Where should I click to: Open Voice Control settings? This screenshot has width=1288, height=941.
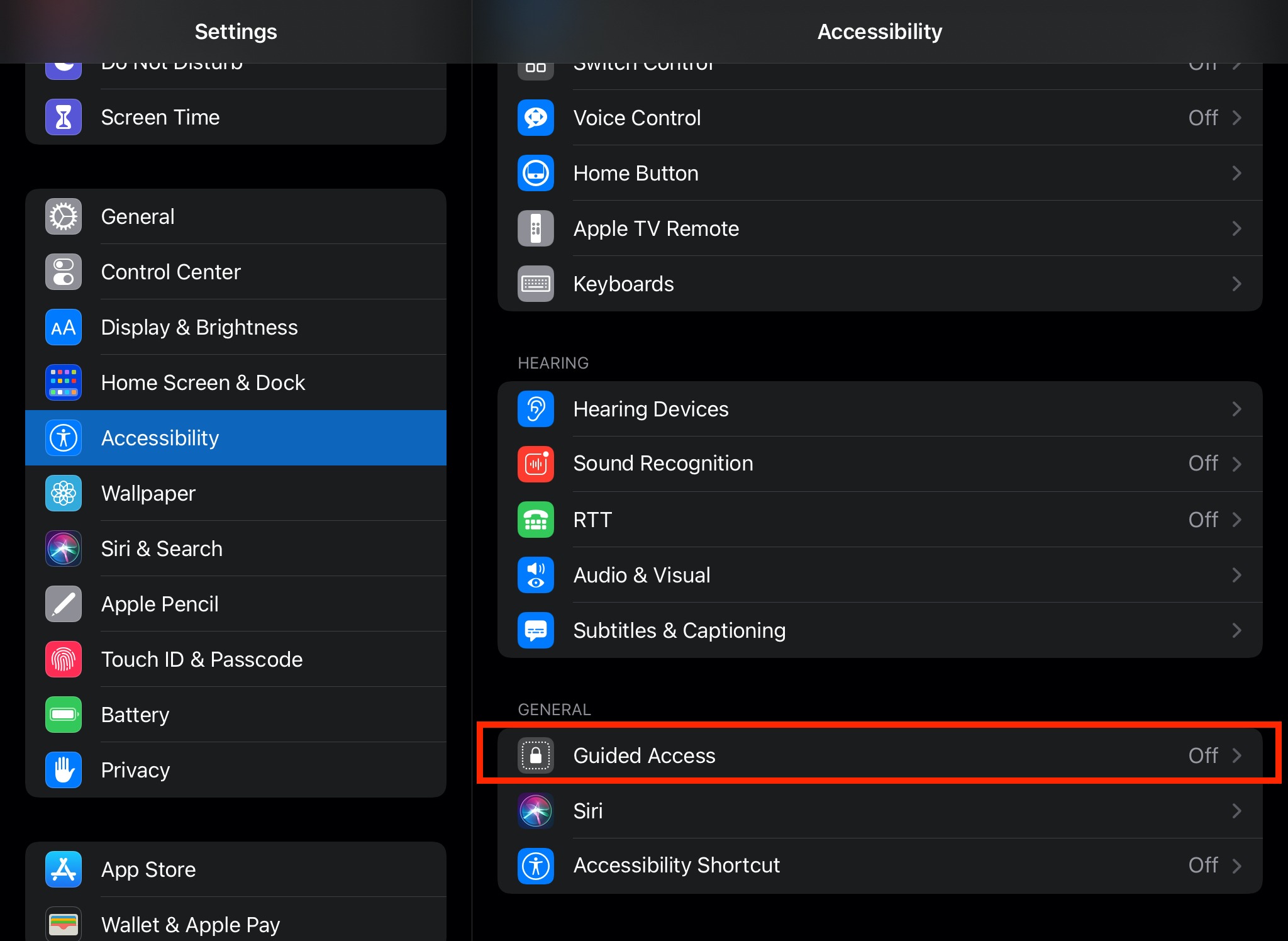click(880, 118)
